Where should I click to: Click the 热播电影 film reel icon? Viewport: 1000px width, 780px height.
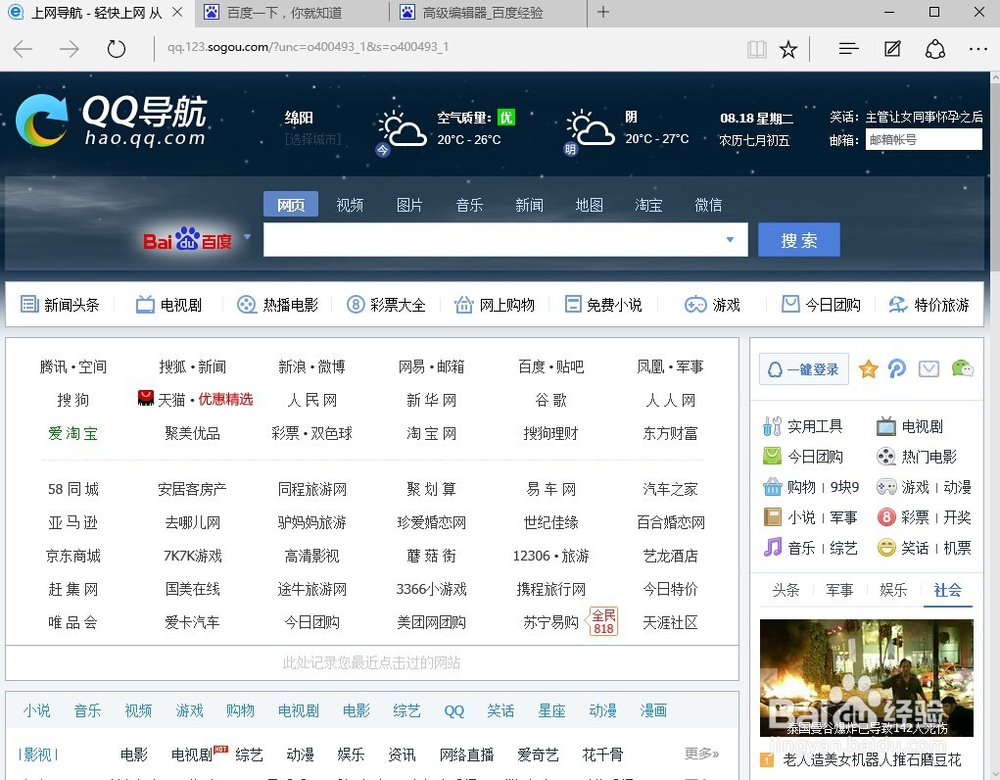pos(246,304)
